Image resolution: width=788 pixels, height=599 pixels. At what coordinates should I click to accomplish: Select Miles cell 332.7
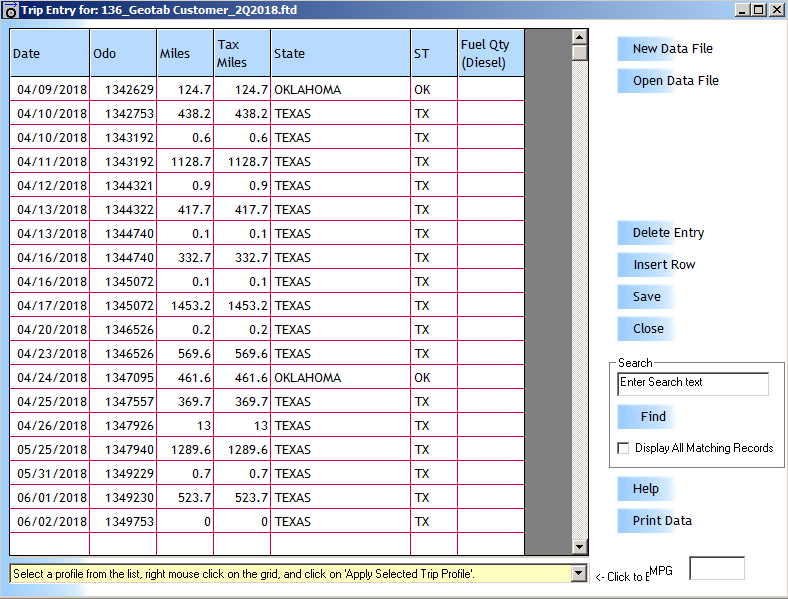pos(185,258)
